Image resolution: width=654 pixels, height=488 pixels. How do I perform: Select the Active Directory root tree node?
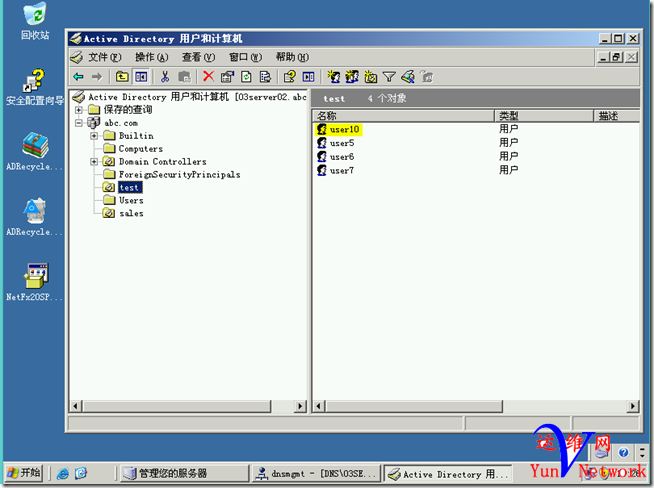click(197, 97)
